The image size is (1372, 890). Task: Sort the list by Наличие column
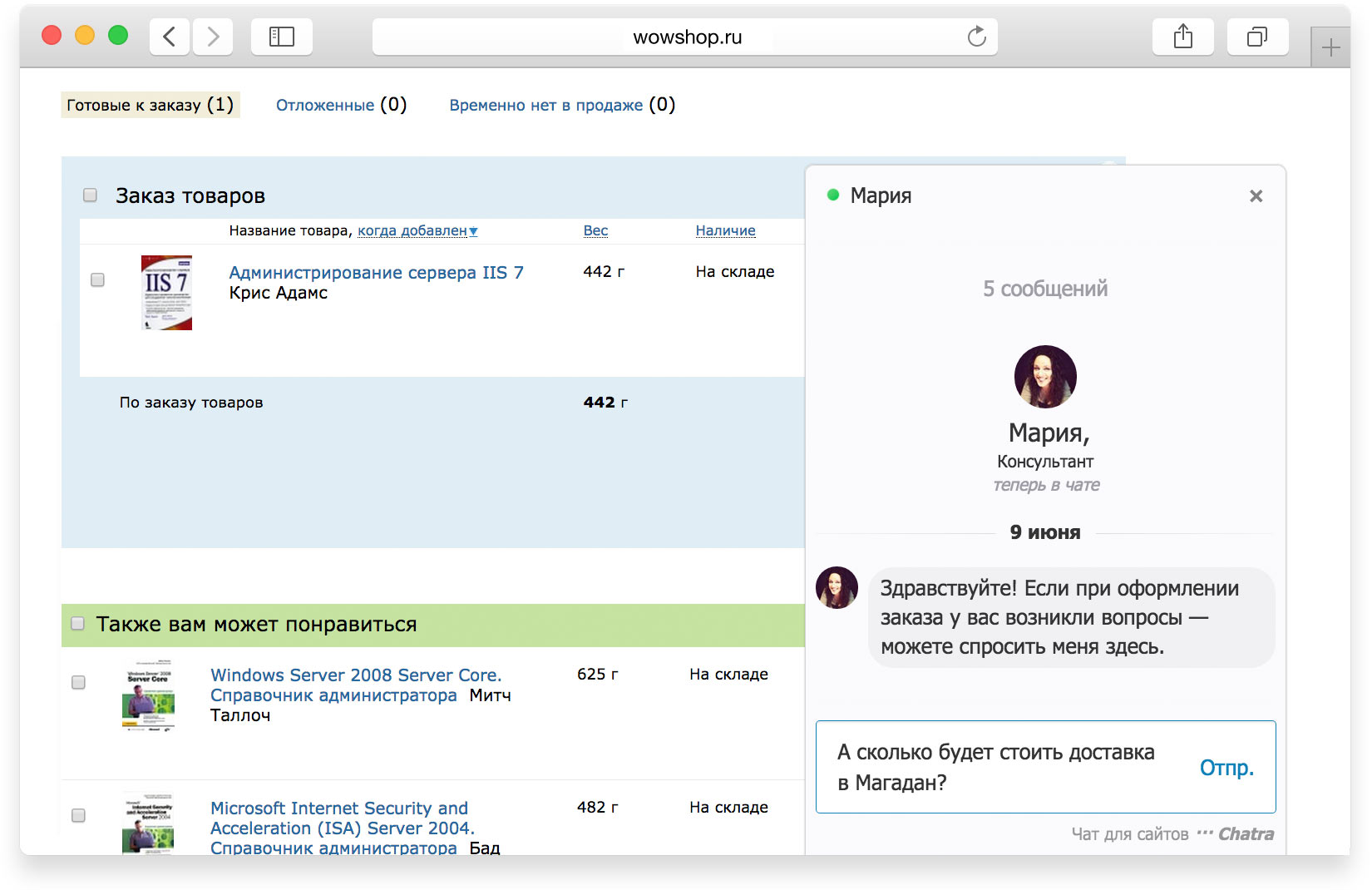point(725,230)
